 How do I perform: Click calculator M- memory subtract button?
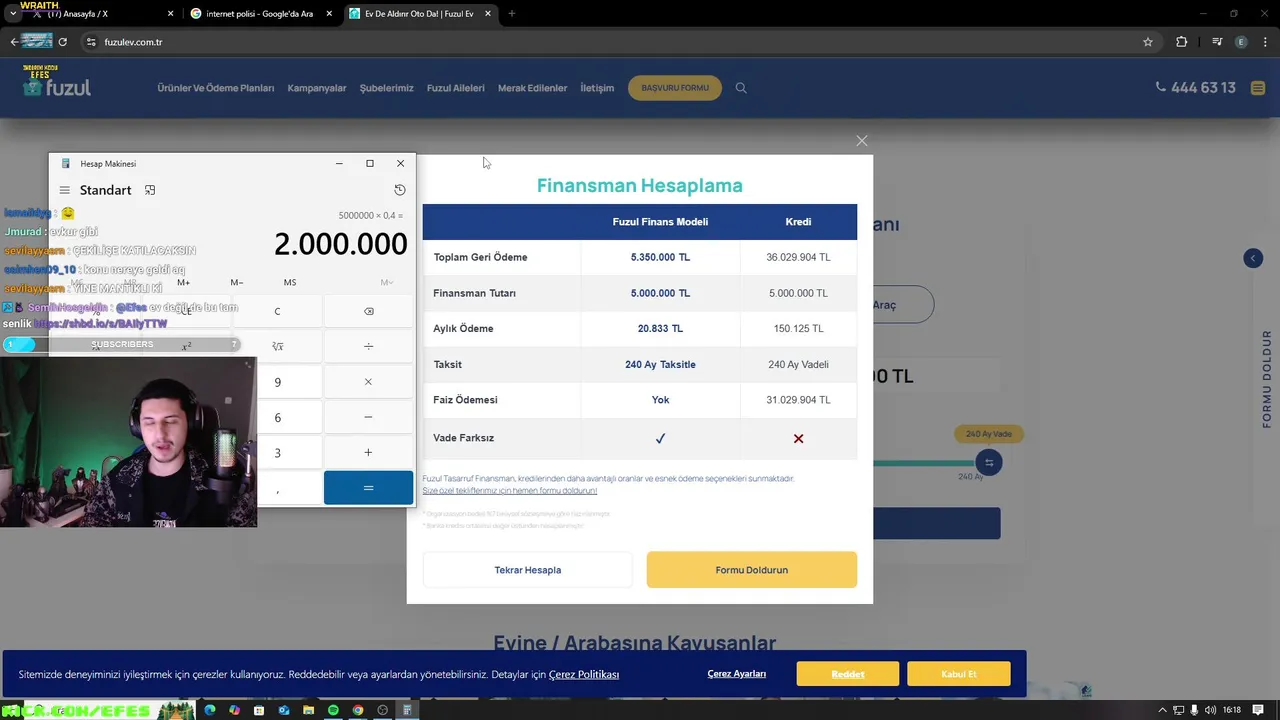pyautogui.click(x=237, y=282)
